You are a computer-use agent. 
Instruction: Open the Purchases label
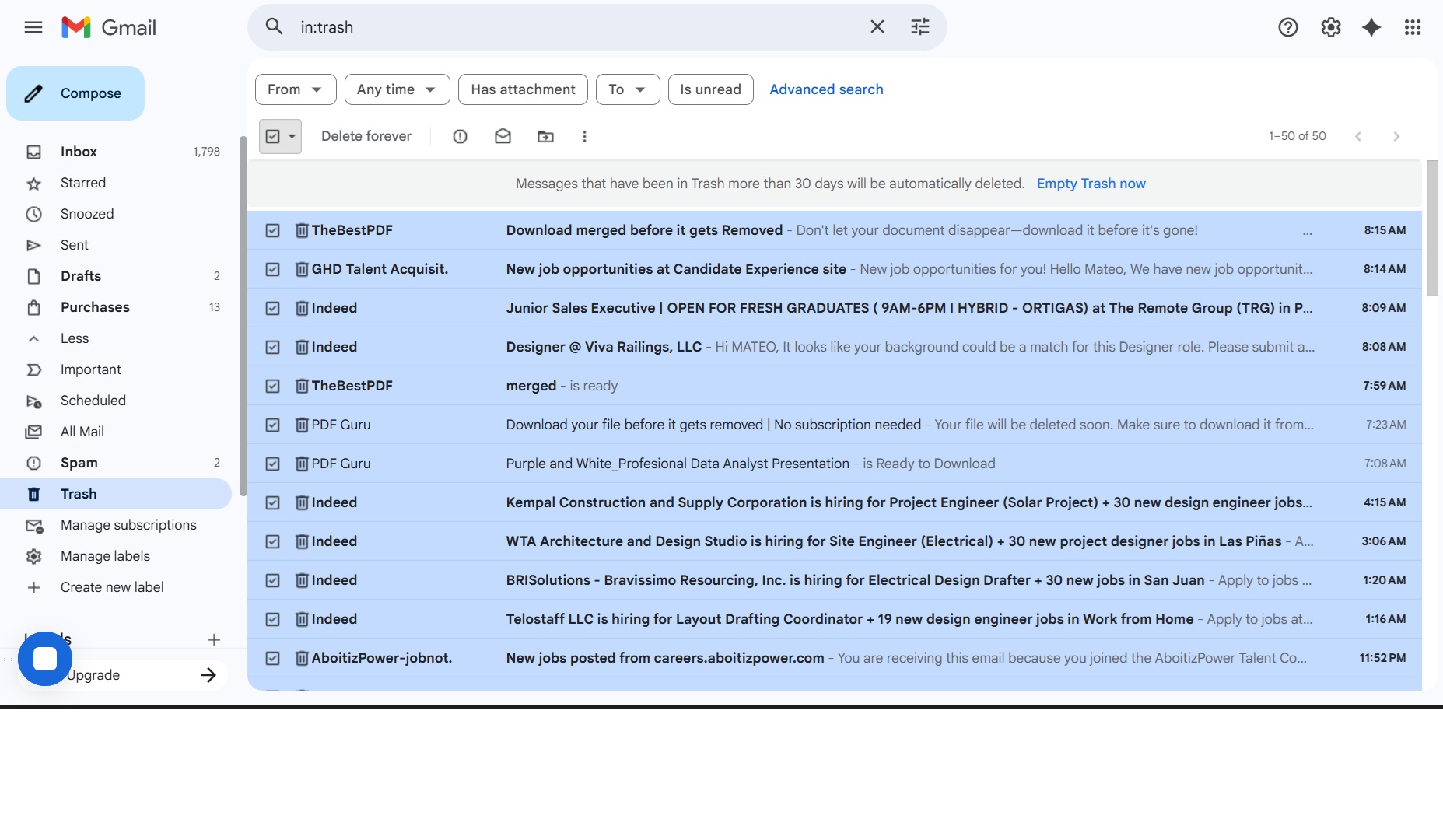[117, 307]
